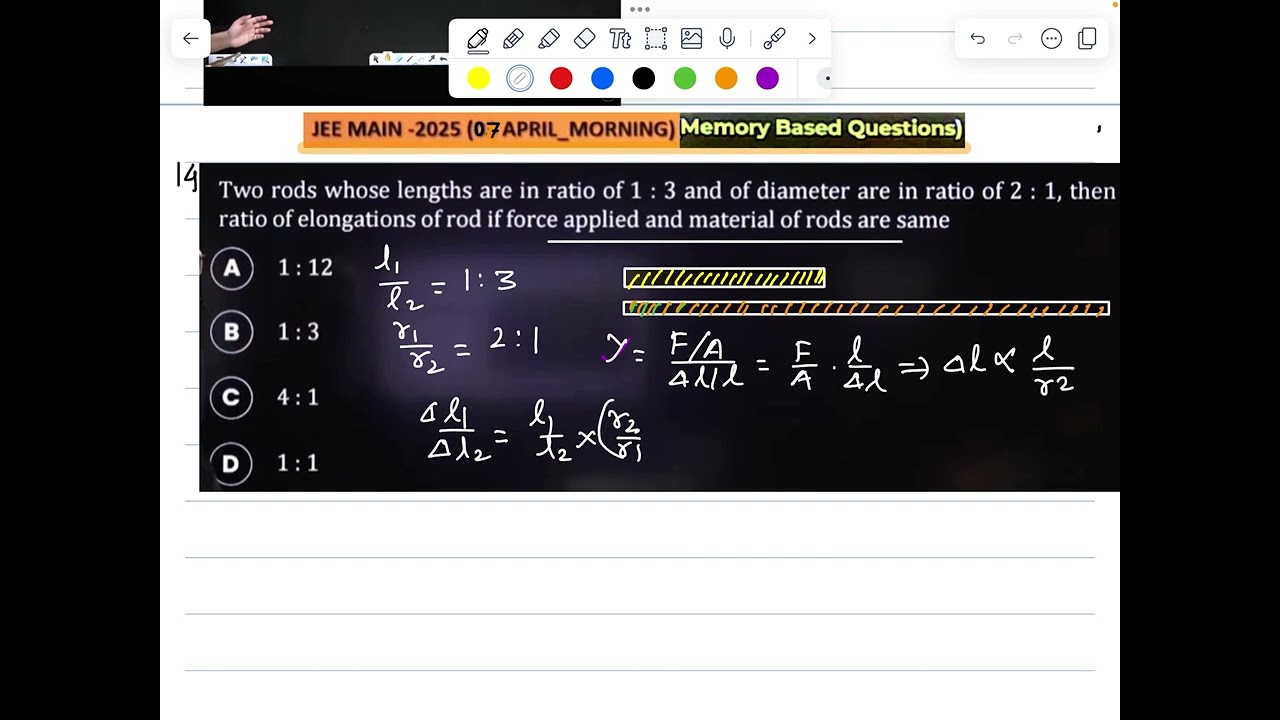Choose the orange pen color
The height and width of the screenshot is (720, 1280).
tap(726, 78)
